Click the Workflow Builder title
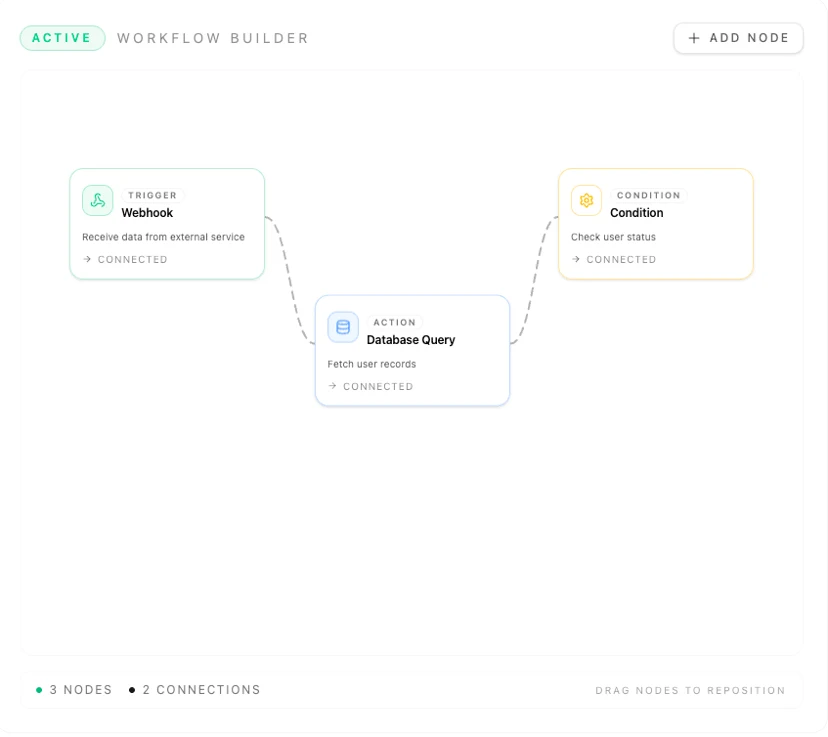 [x=213, y=39]
